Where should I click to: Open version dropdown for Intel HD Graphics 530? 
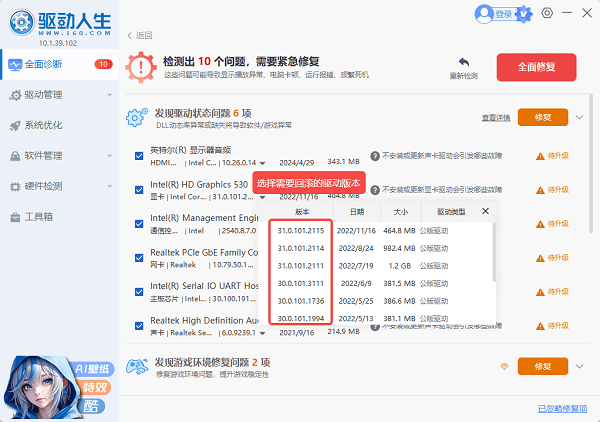(x=262, y=197)
